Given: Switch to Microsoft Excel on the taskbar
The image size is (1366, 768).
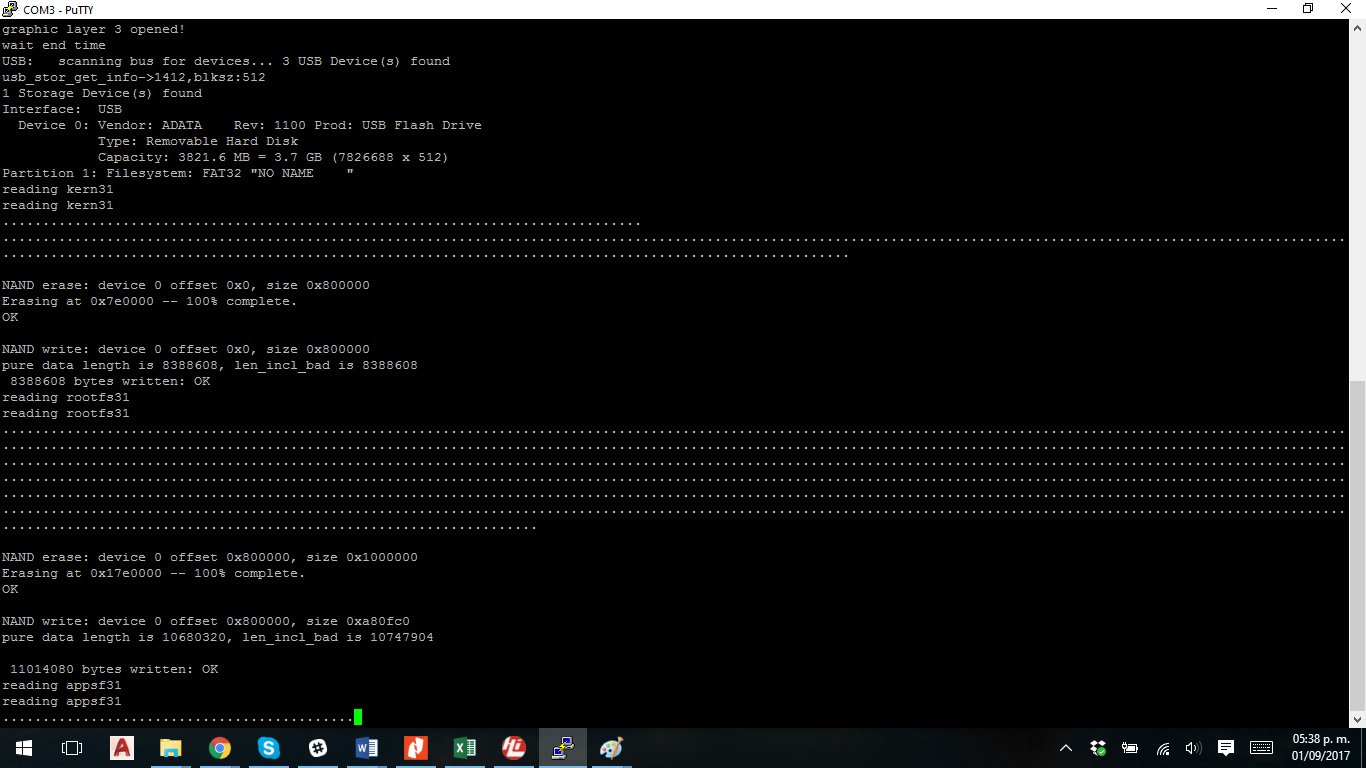Looking at the screenshot, I should [464, 748].
